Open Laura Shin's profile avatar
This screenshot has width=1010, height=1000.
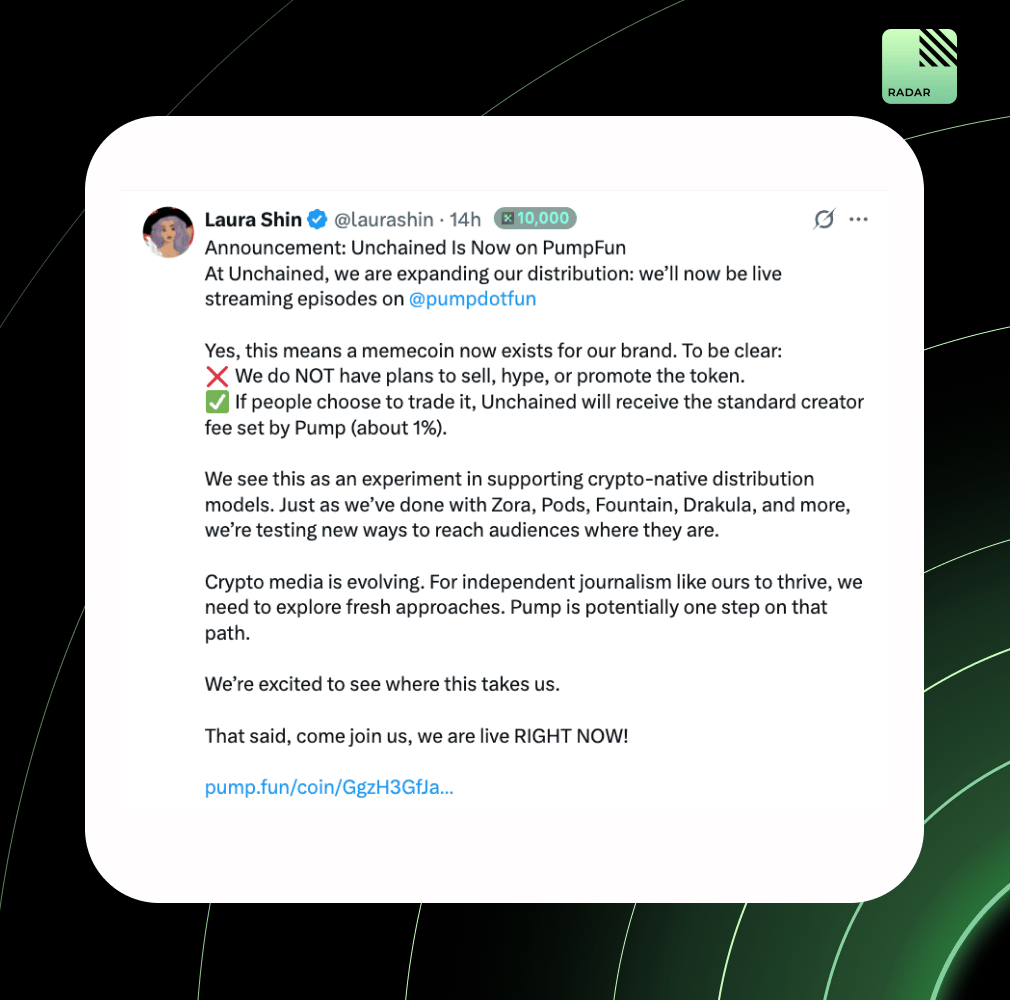click(168, 232)
